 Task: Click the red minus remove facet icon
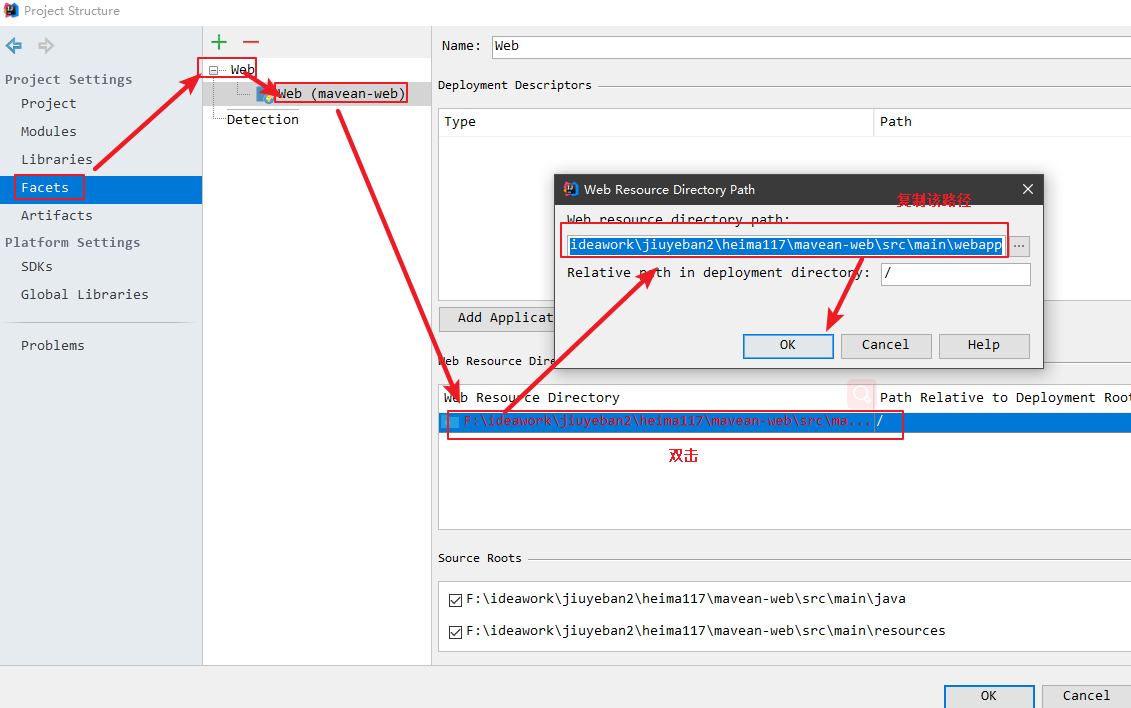click(x=251, y=42)
